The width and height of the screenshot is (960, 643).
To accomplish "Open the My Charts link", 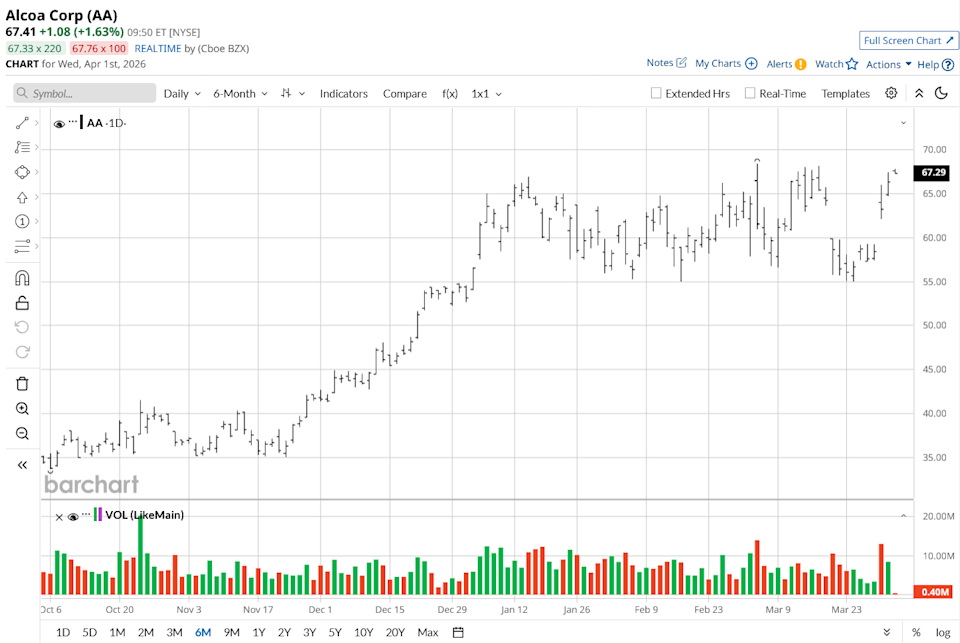I will pyautogui.click(x=720, y=62).
